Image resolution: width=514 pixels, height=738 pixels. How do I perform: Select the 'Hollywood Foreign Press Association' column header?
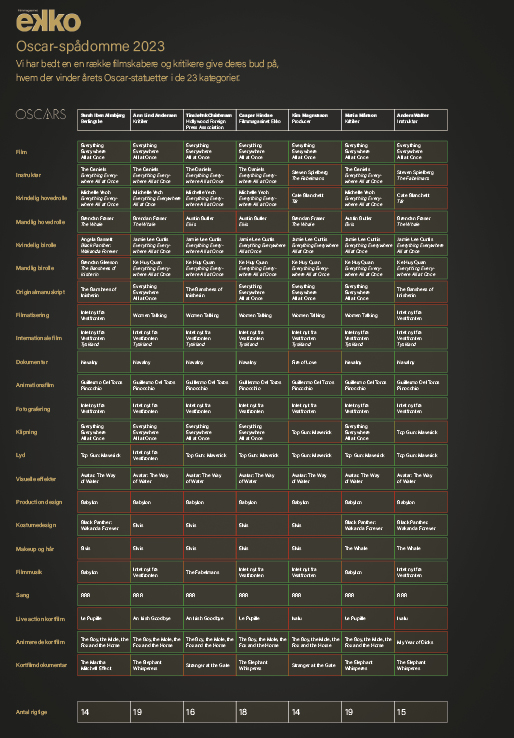pyautogui.click(x=209, y=120)
